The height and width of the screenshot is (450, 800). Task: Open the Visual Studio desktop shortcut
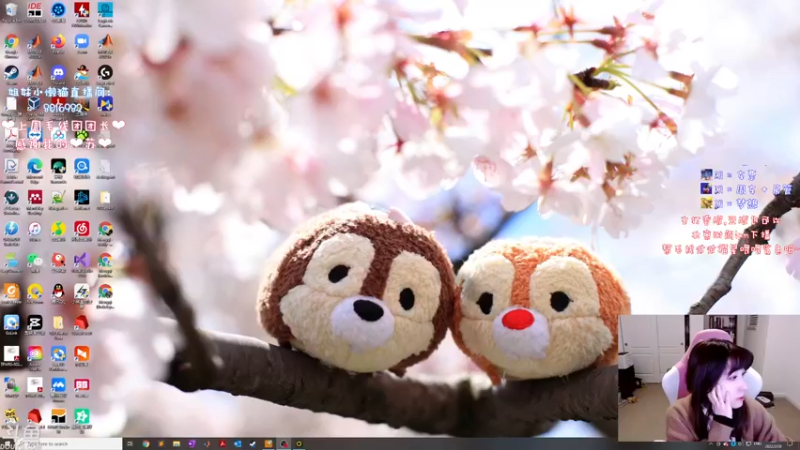click(82, 260)
